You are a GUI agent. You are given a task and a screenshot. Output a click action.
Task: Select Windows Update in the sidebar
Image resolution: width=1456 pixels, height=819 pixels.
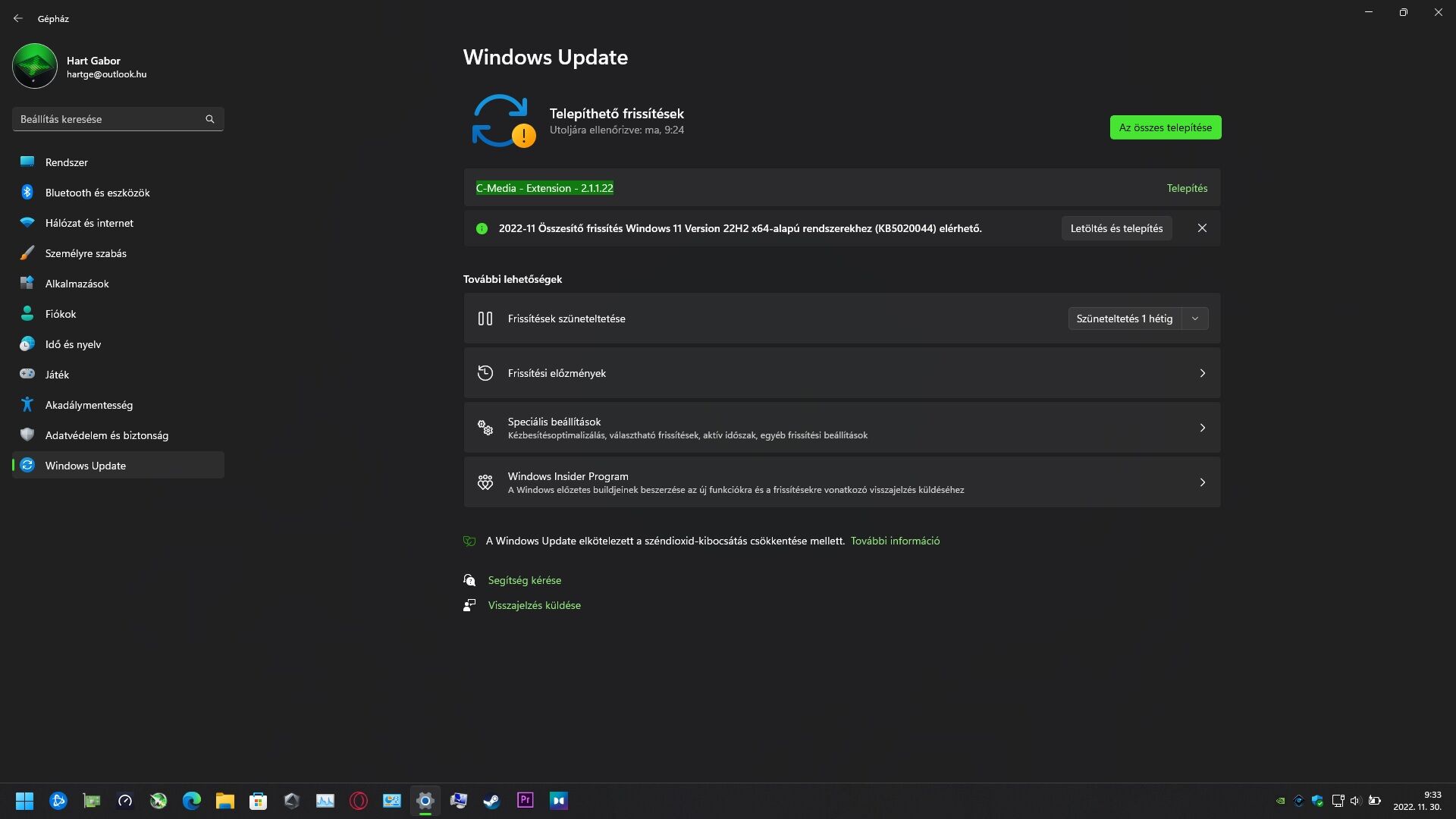(118, 466)
